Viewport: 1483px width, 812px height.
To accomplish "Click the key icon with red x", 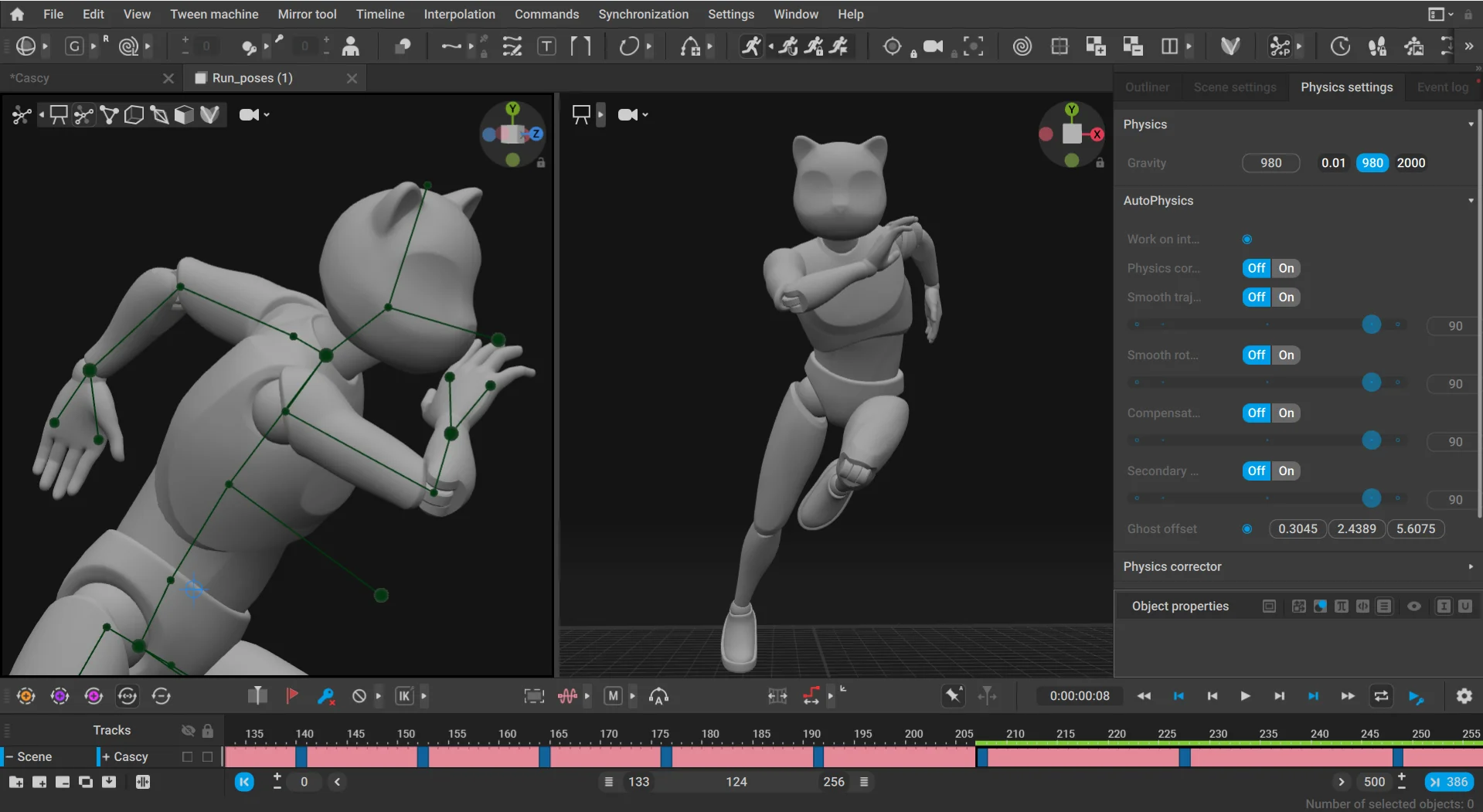I will (325, 696).
